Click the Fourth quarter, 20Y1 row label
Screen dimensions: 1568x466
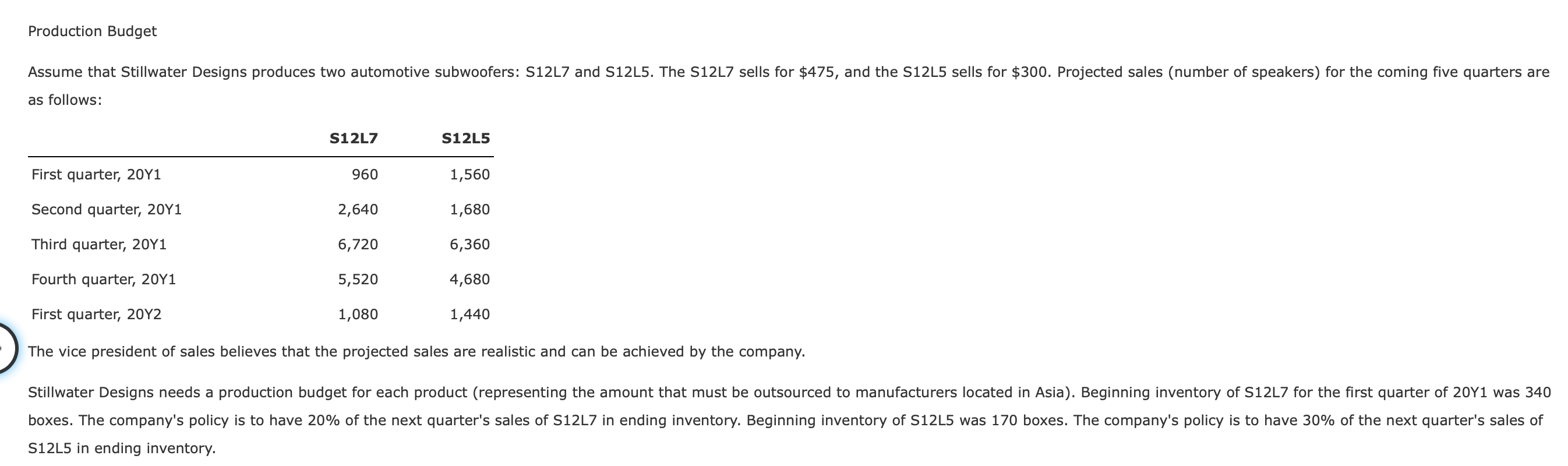pos(104,280)
